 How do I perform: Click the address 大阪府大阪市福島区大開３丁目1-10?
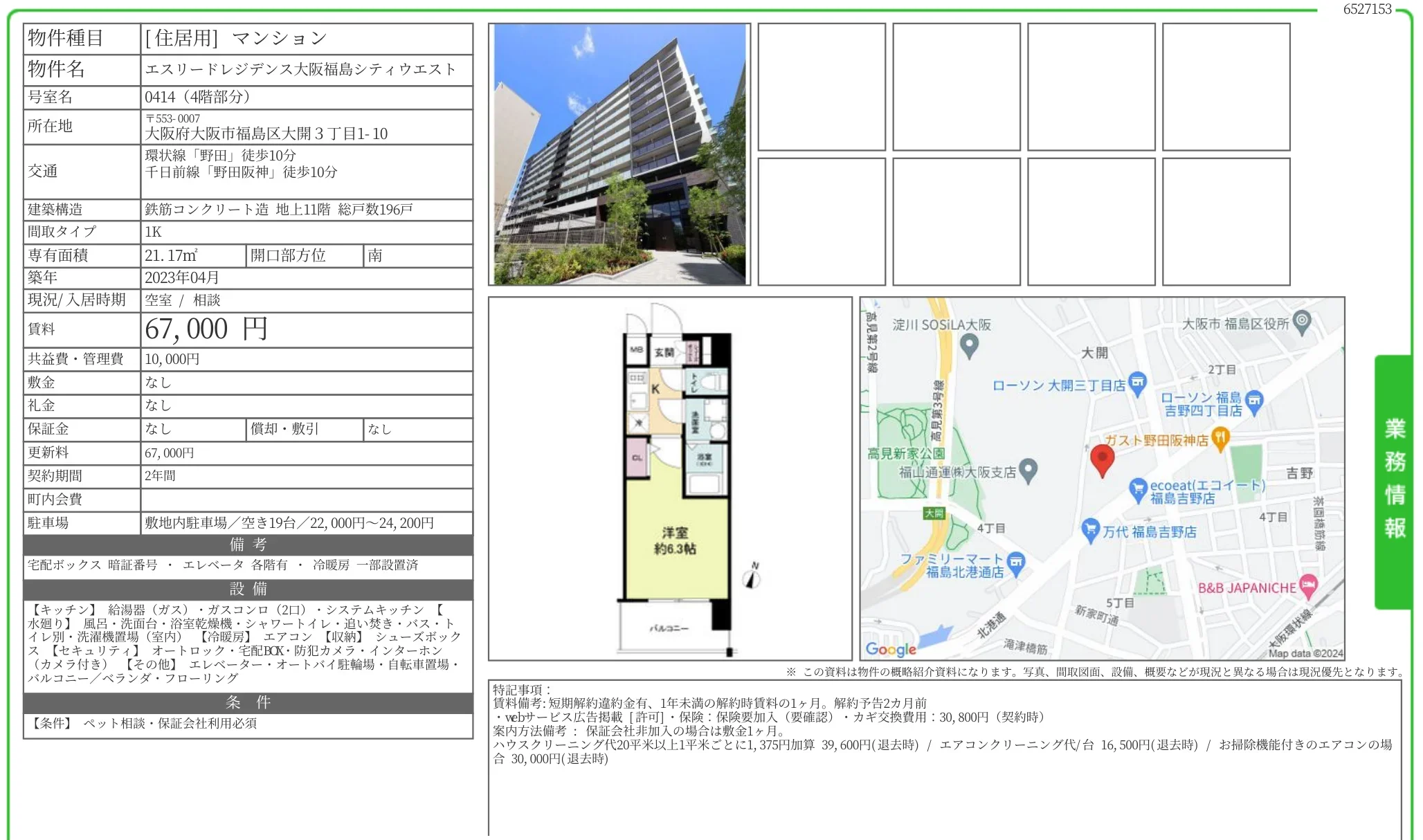[266, 134]
